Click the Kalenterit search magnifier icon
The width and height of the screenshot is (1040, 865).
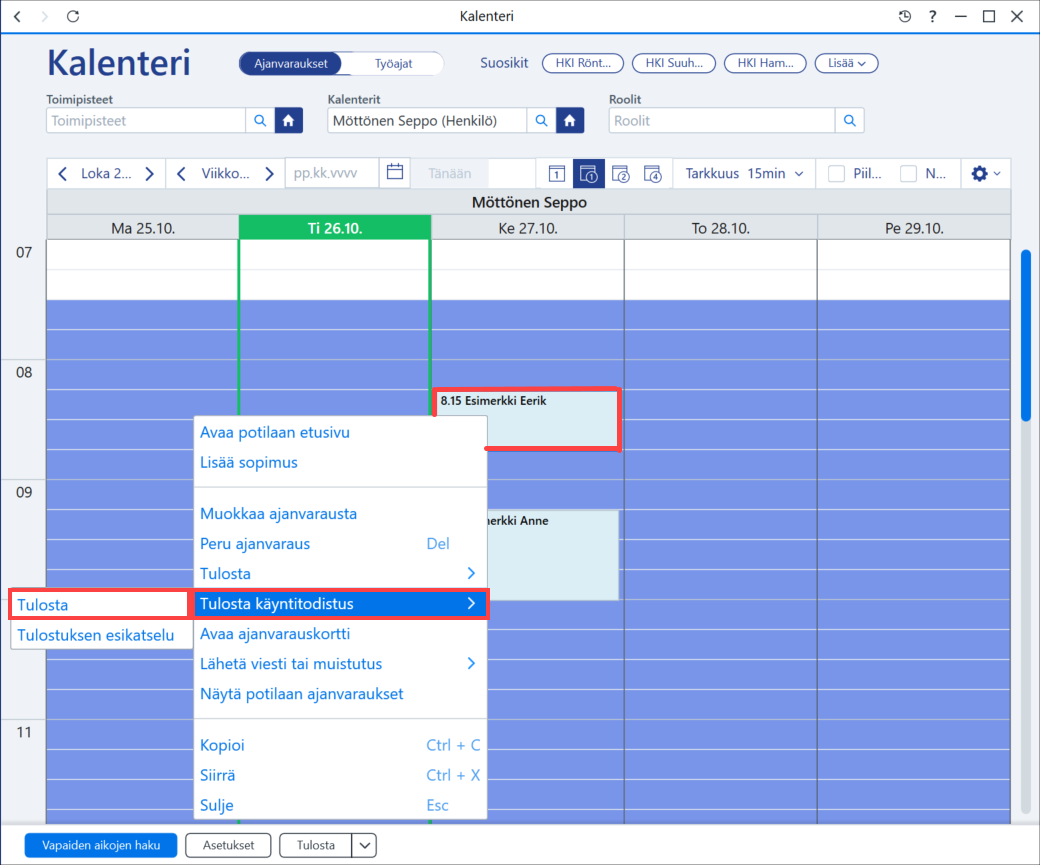541,121
